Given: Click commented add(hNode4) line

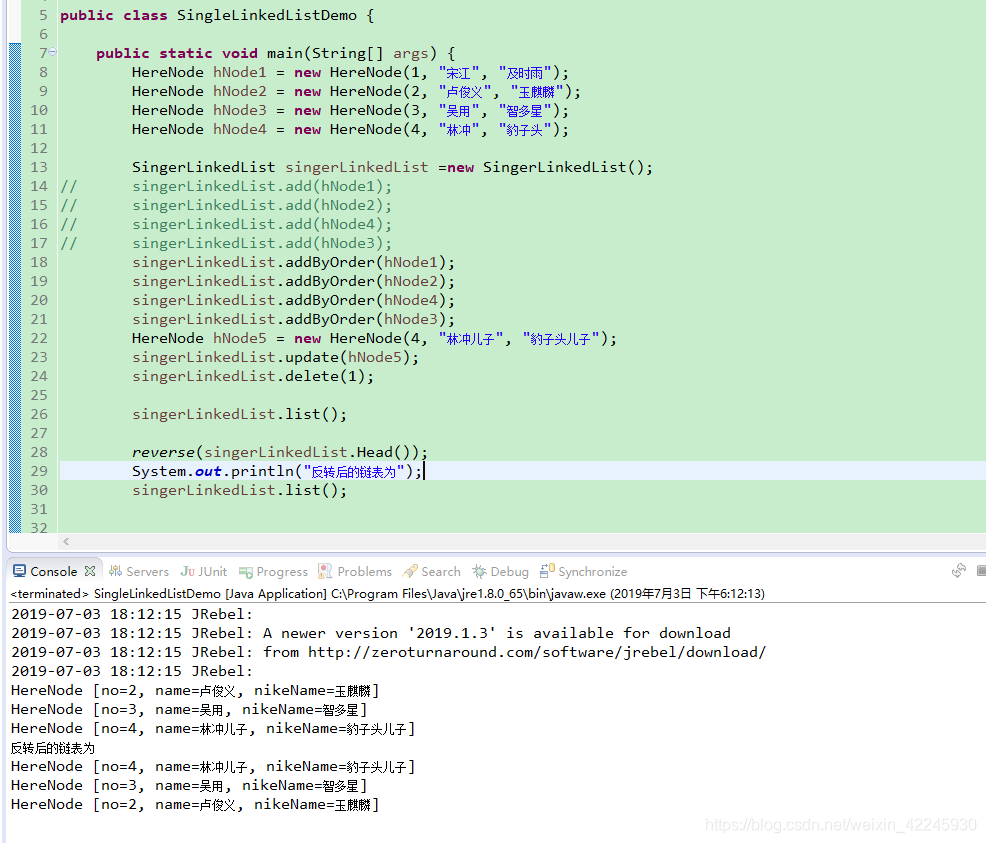Looking at the screenshot, I should 262,224.
